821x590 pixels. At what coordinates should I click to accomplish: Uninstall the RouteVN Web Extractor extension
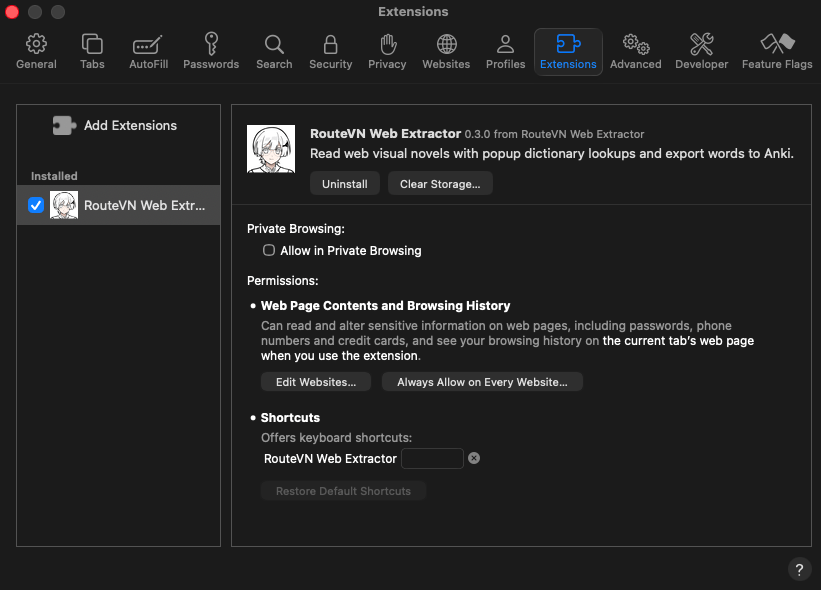coord(345,184)
